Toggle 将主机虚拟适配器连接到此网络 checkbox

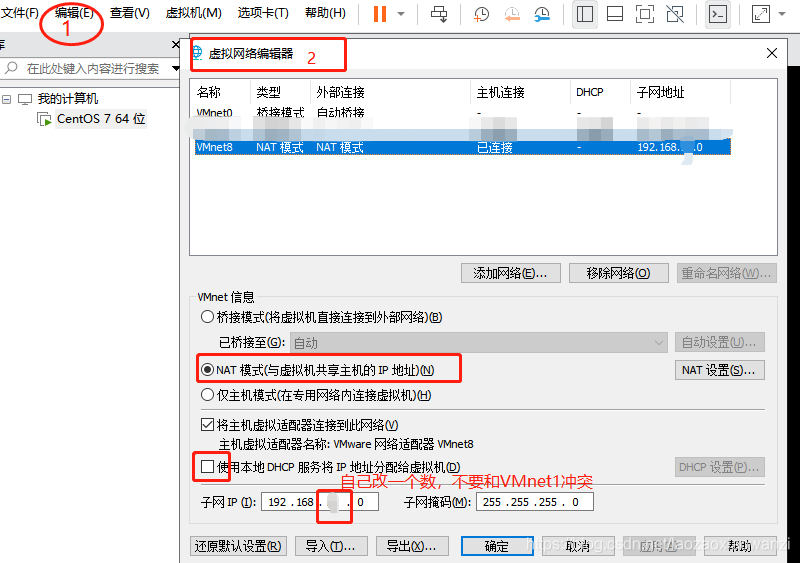click(x=207, y=425)
